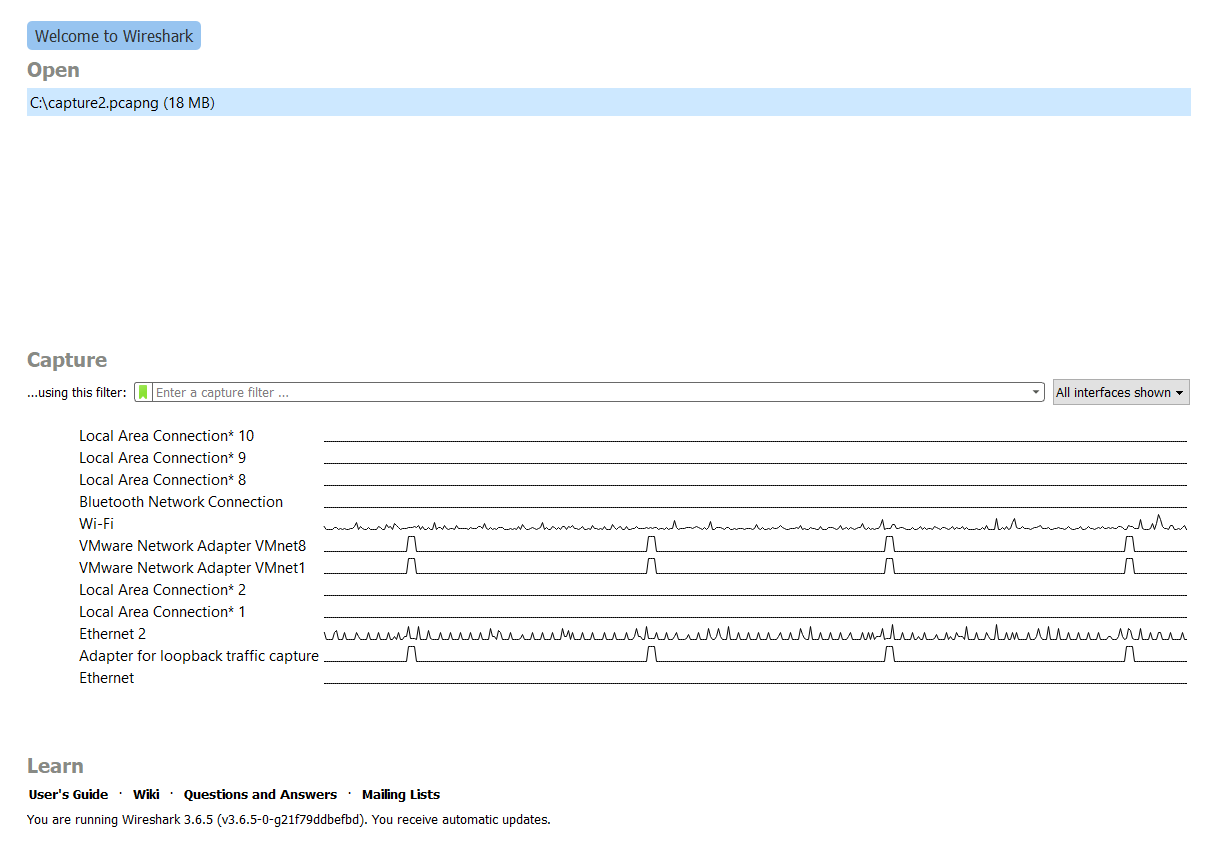Click the Wi-Fi traffic sparkline graph
This screenshot has height=841, width=1221.
(755, 524)
